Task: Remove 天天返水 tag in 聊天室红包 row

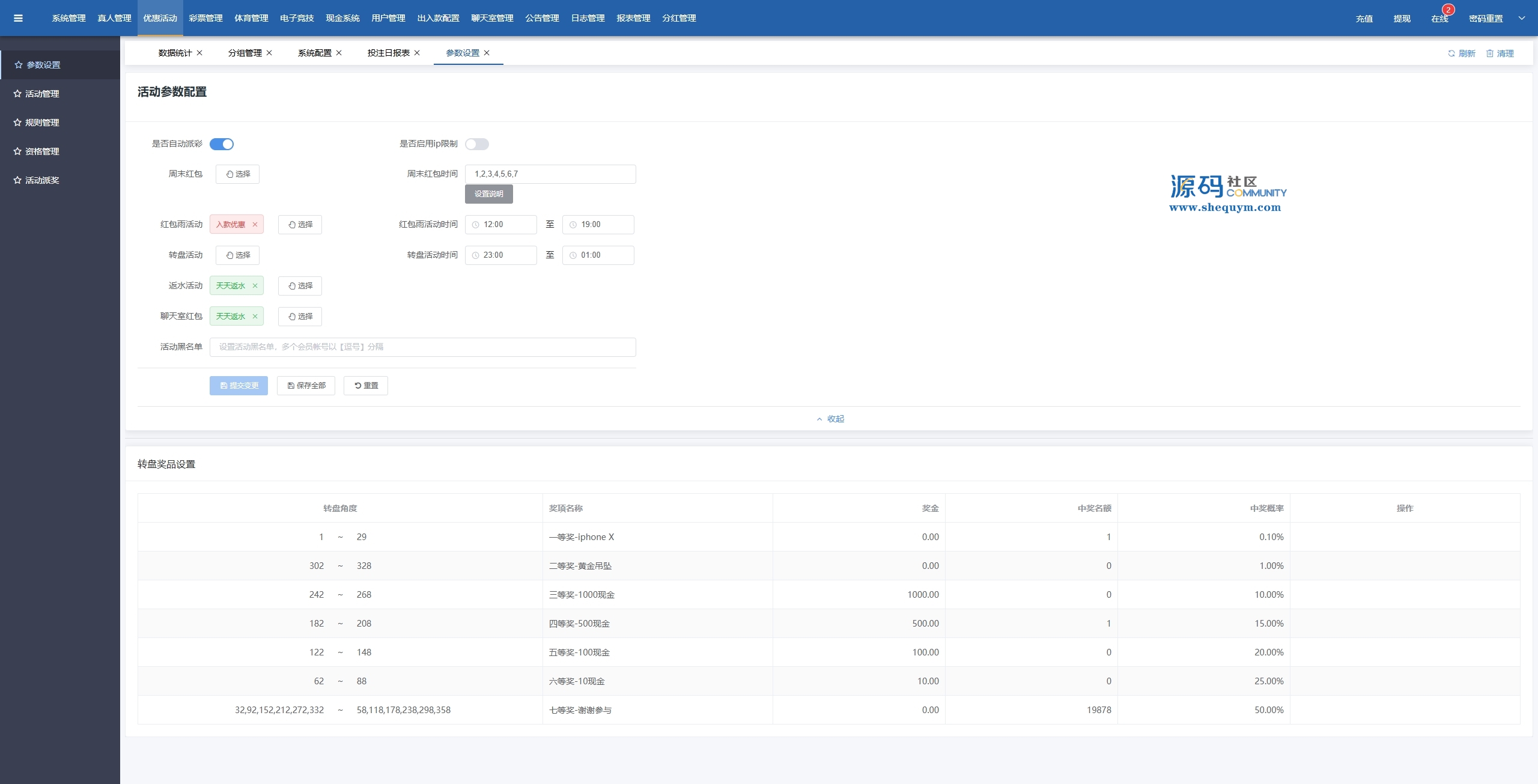Action: point(255,317)
